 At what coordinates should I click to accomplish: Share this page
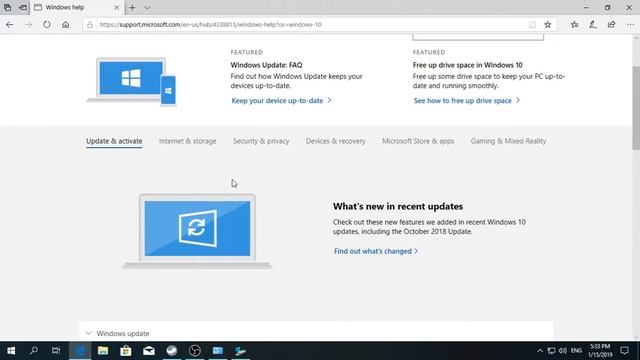point(611,24)
